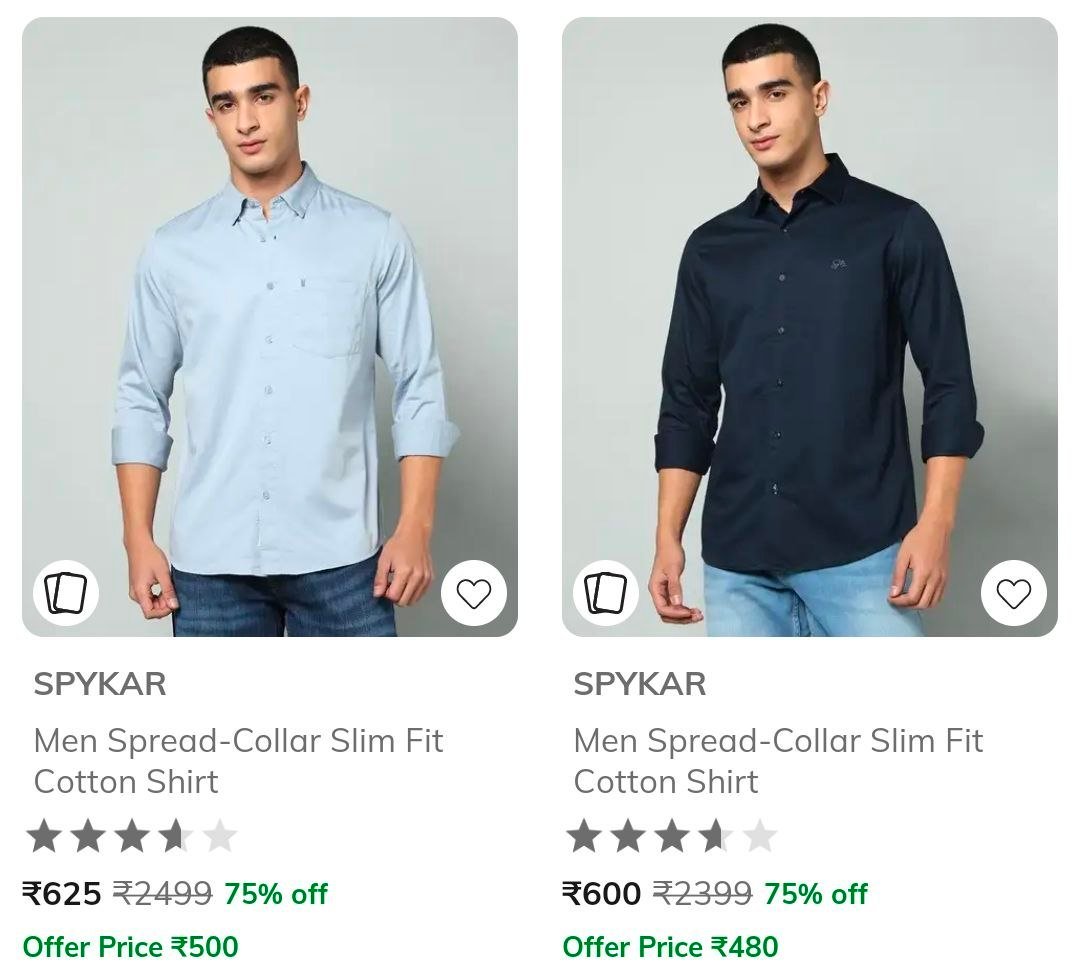
Task: Click the struck-through ₹2499 original price
Action: pyautogui.click(x=162, y=894)
